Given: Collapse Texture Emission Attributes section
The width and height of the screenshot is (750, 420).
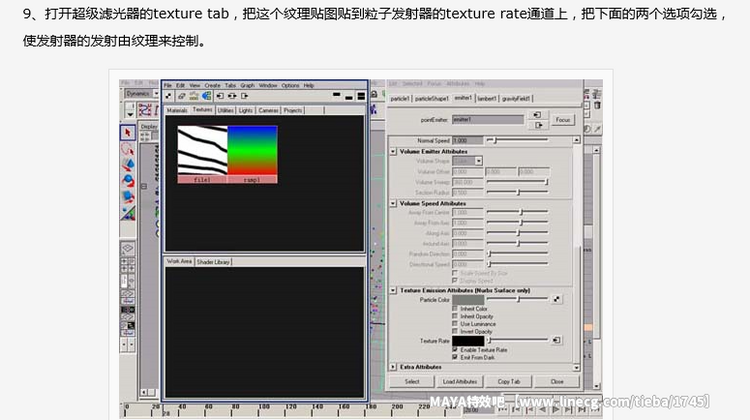Looking at the screenshot, I should point(393,290).
